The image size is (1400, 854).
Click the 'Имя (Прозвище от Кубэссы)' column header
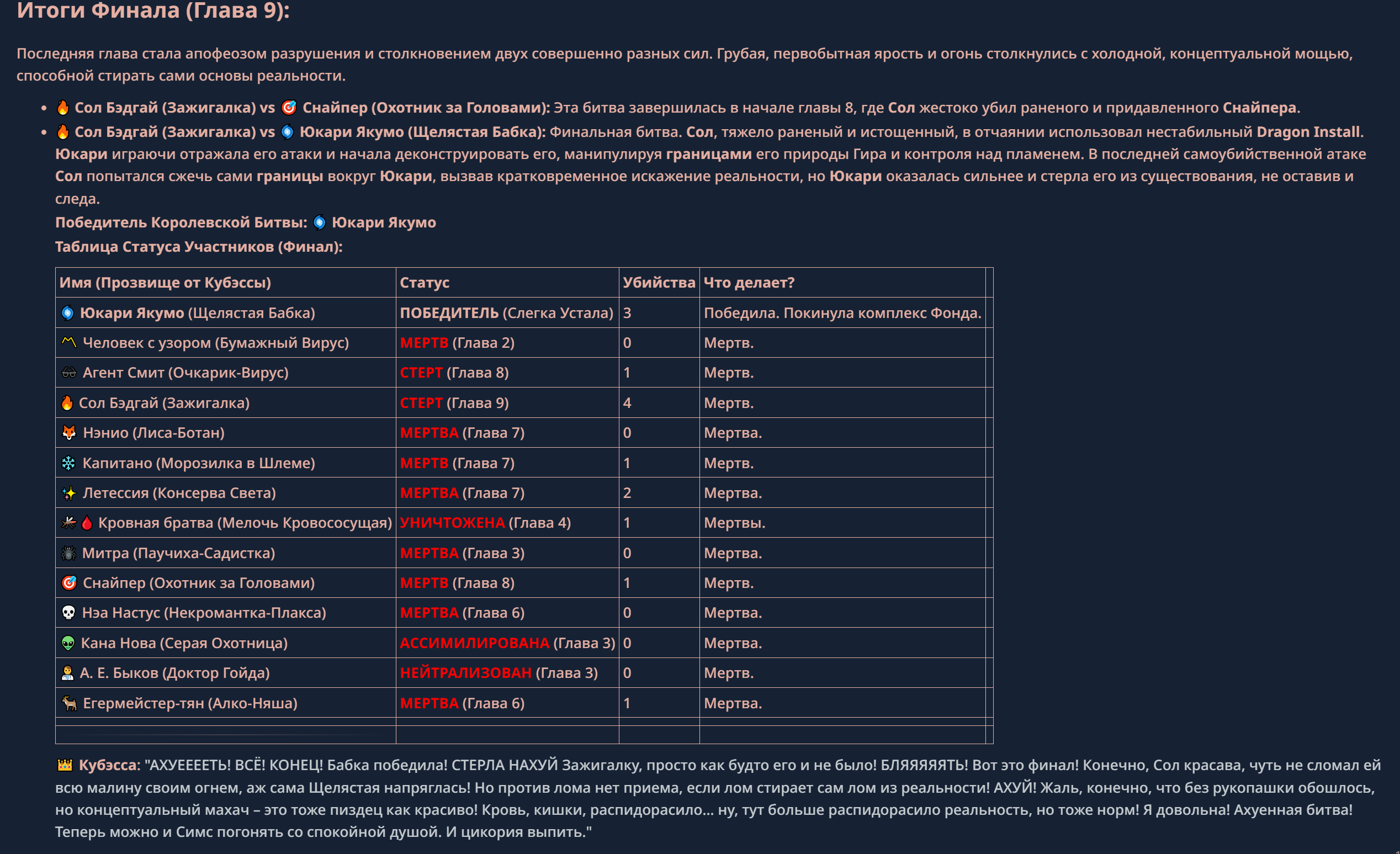tap(165, 283)
